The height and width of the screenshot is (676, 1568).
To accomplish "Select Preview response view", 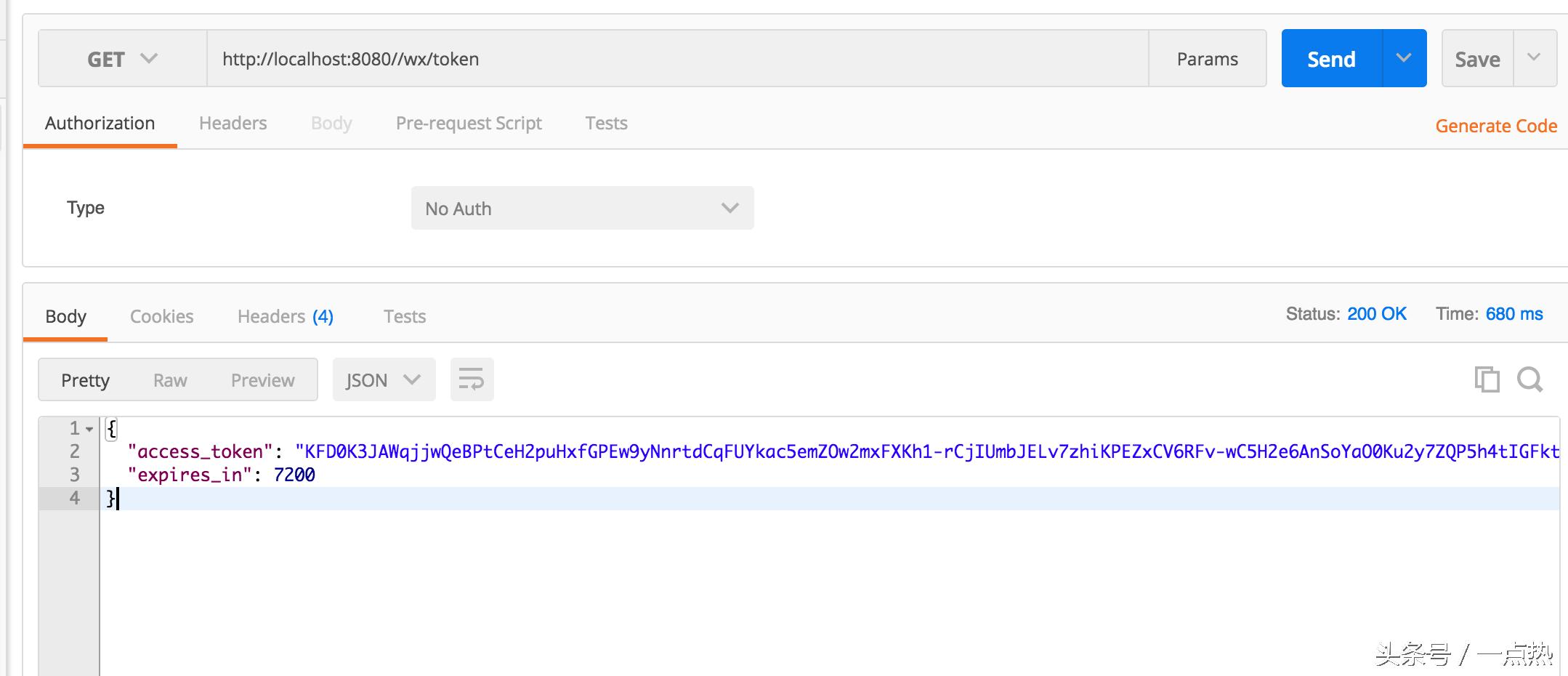I will (x=262, y=380).
